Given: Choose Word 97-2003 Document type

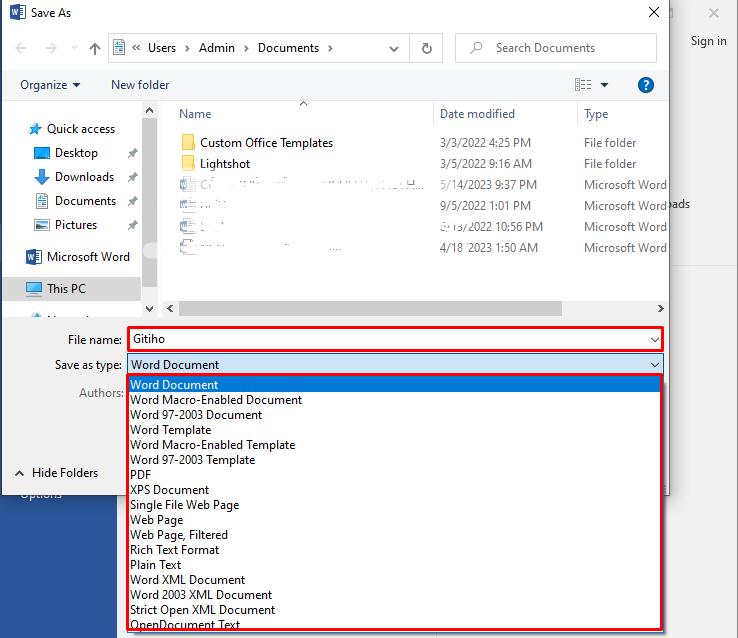Looking at the screenshot, I should pyautogui.click(x=395, y=415).
